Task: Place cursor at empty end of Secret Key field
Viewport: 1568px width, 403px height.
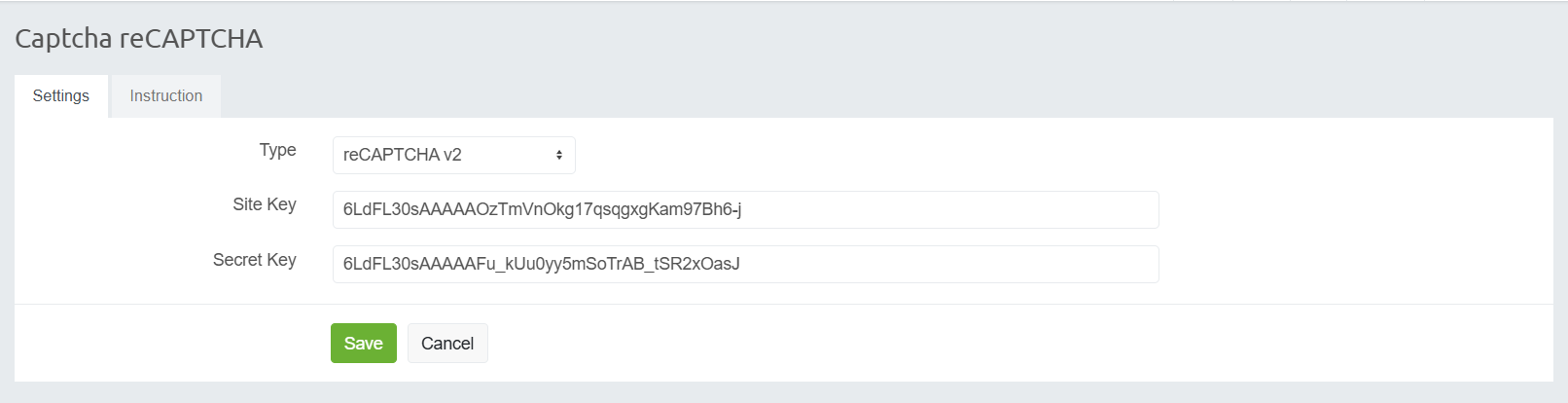Action: [953, 265]
